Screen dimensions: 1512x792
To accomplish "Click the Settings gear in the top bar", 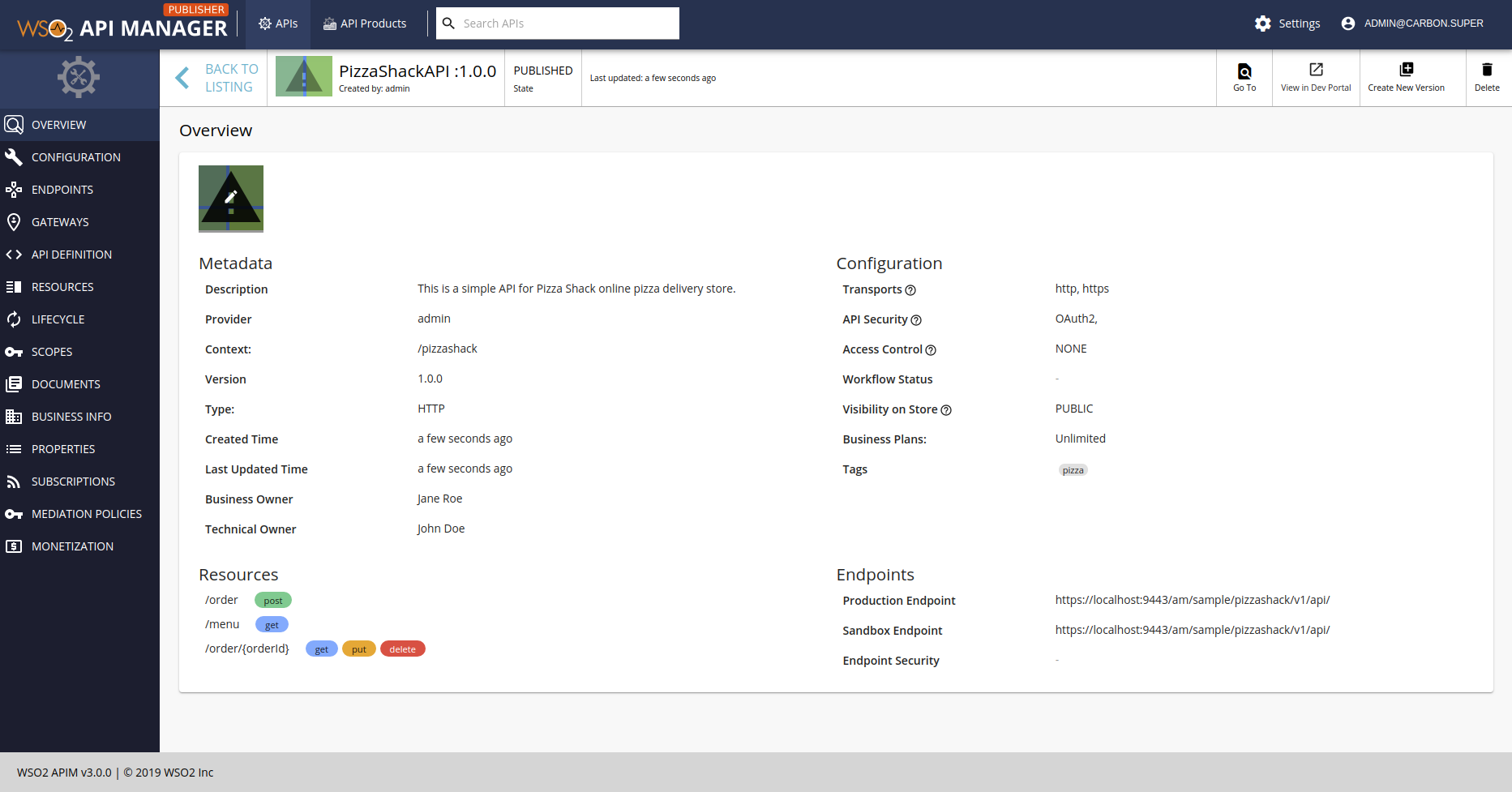I will tap(1262, 24).
